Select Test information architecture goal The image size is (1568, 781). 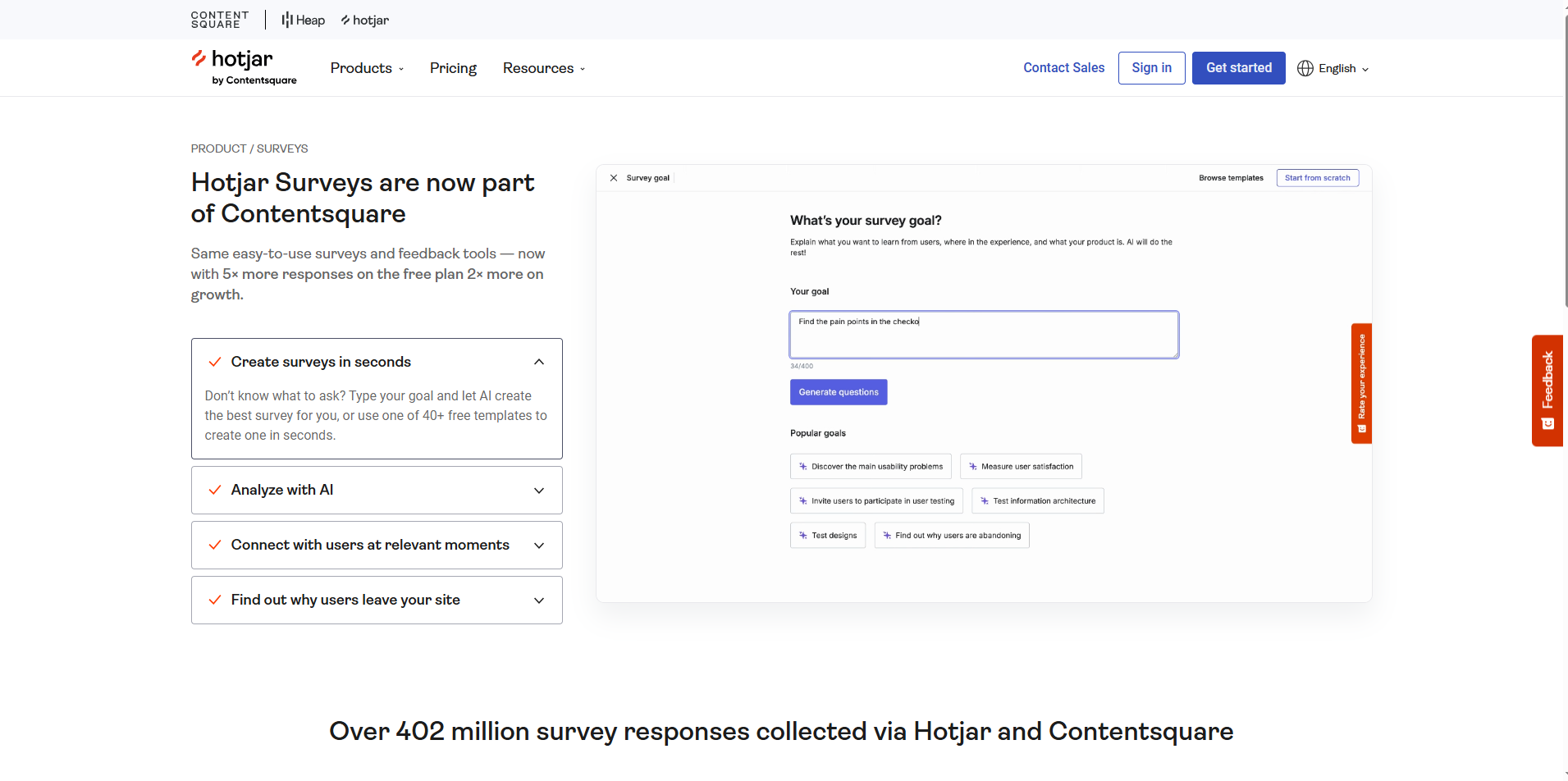click(x=1038, y=501)
